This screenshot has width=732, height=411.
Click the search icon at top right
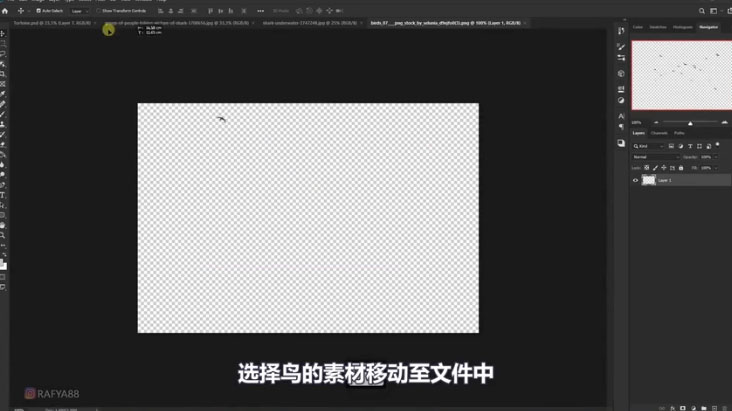pyautogui.click(x=703, y=11)
